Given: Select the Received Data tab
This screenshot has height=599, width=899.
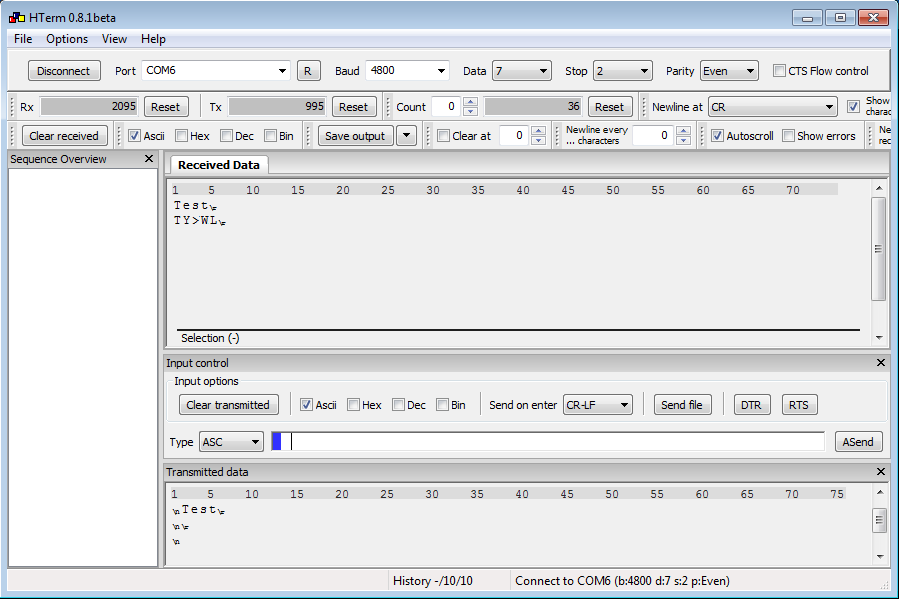Looking at the screenshot, I should click(x=218, y=165).
